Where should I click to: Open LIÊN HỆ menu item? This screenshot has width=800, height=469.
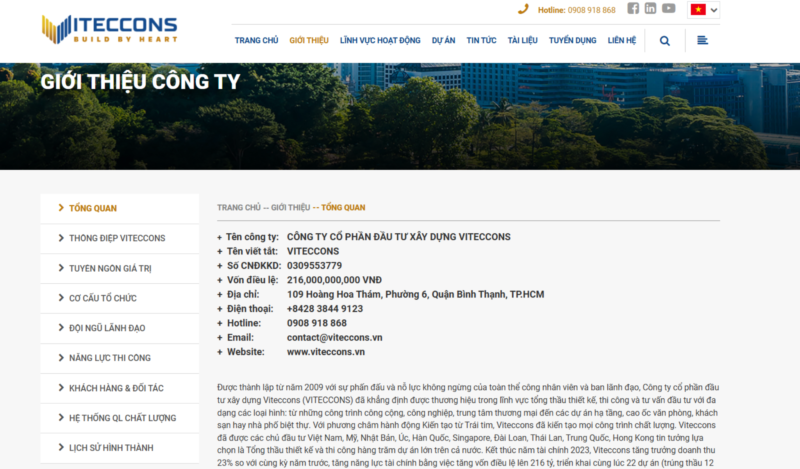click(x=622, y=40)
